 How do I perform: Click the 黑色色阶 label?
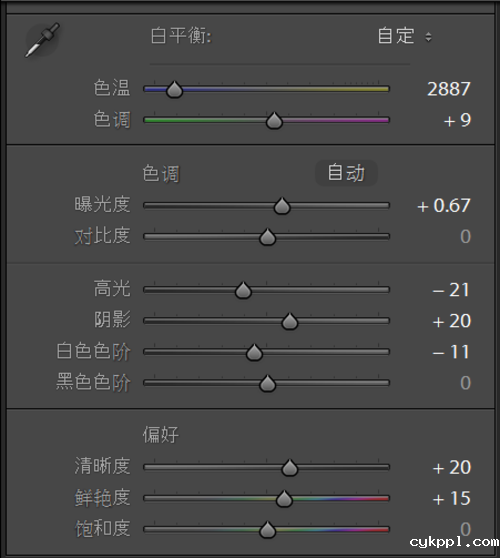tap(93, 382)
